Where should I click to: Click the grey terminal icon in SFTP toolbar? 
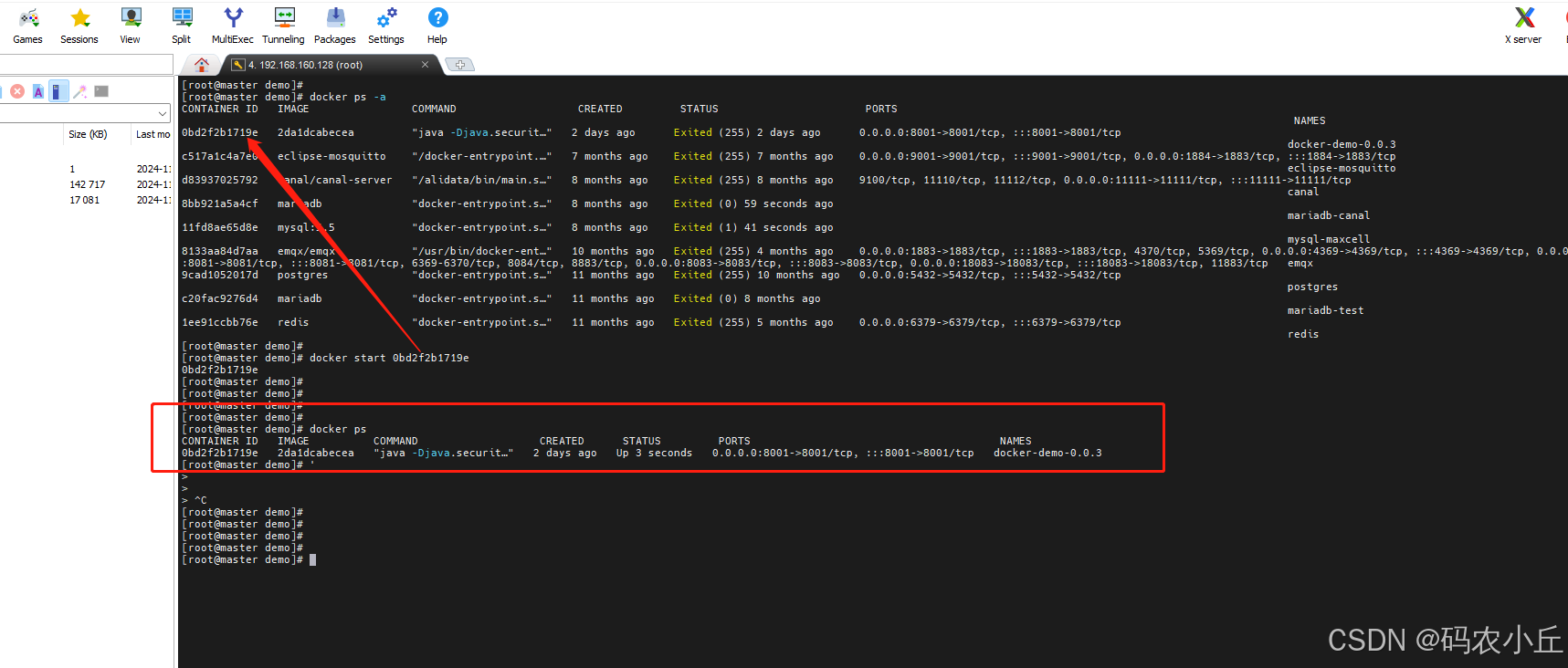[101, 91]
